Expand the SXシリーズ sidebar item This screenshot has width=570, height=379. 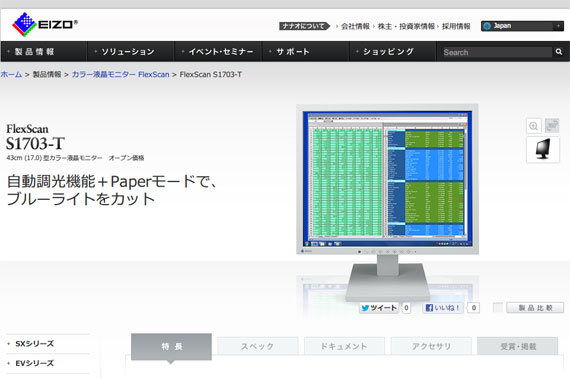tap(35, 344)
